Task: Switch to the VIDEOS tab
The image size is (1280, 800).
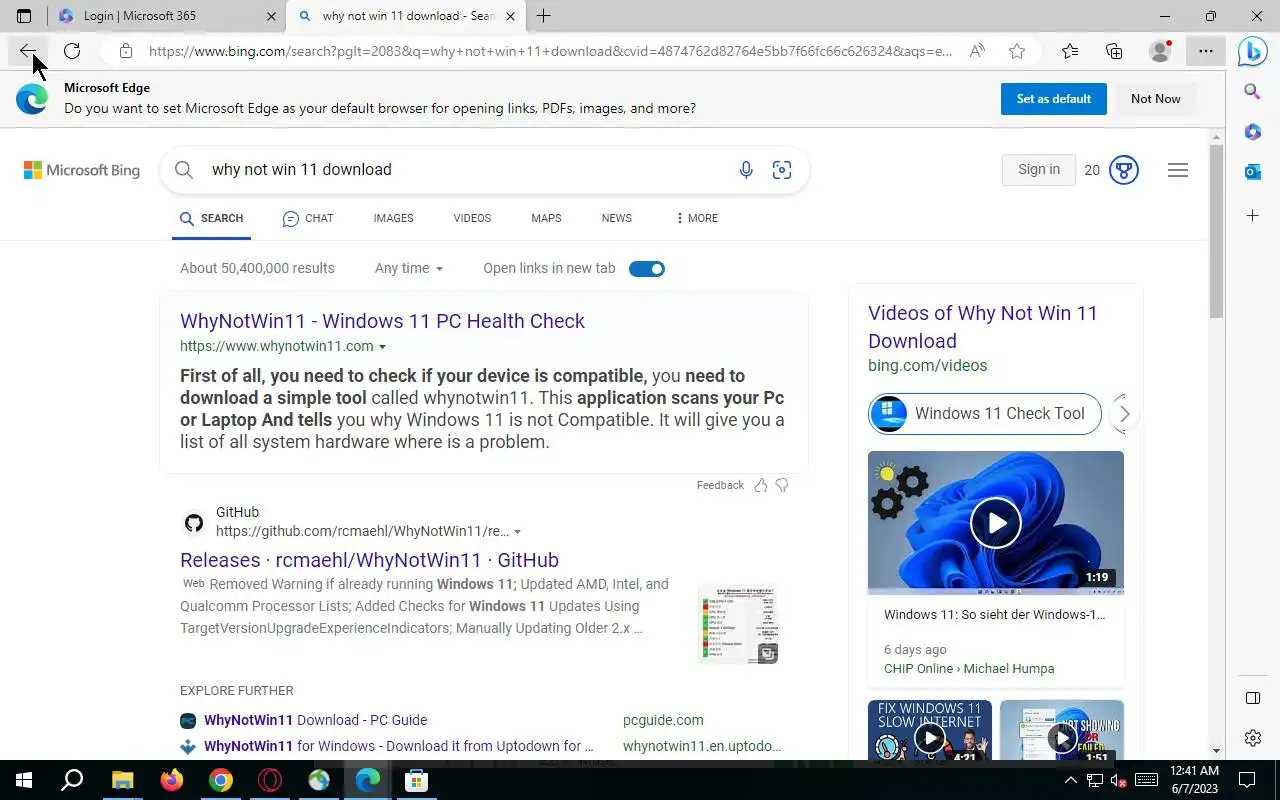Action: (472, 218)
